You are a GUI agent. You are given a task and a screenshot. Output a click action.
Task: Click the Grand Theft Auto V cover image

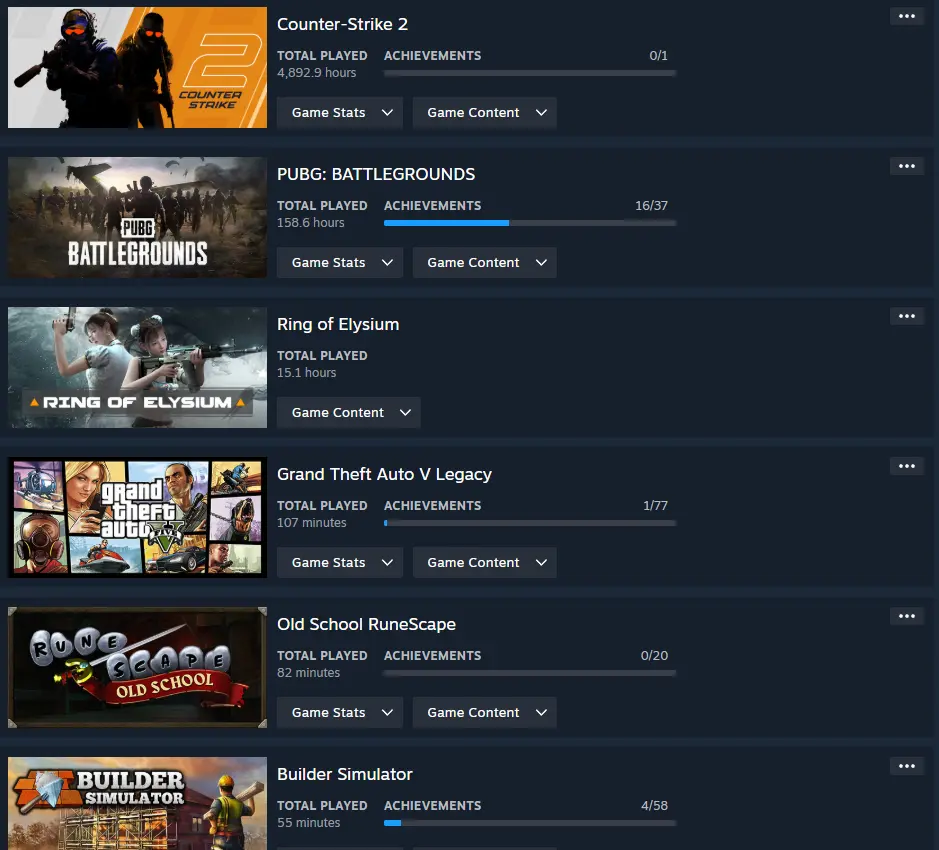pos(137,518)
